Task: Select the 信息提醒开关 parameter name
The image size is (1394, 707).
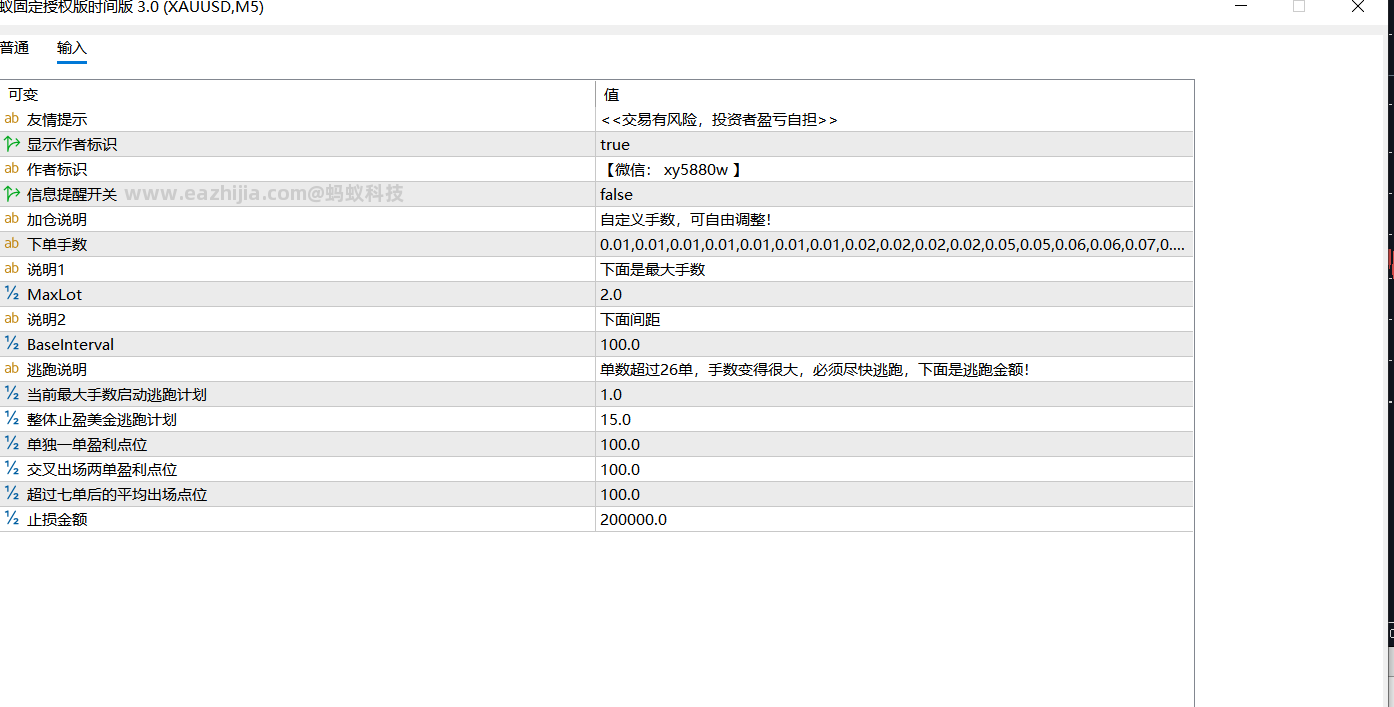Action: point(72,194)
